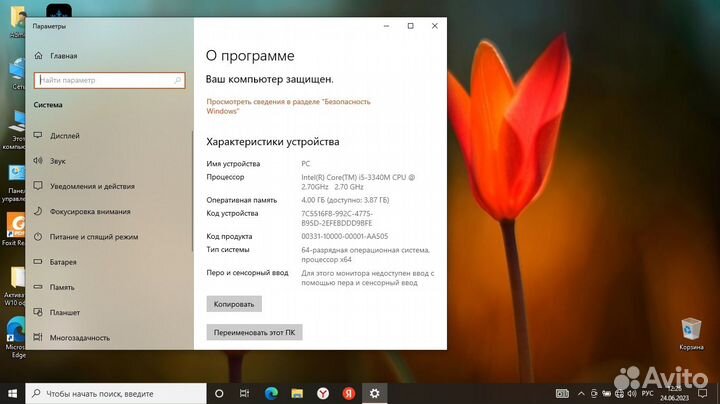Select Питание и спящий режим
720x404 pixels.
click(94, 236)
